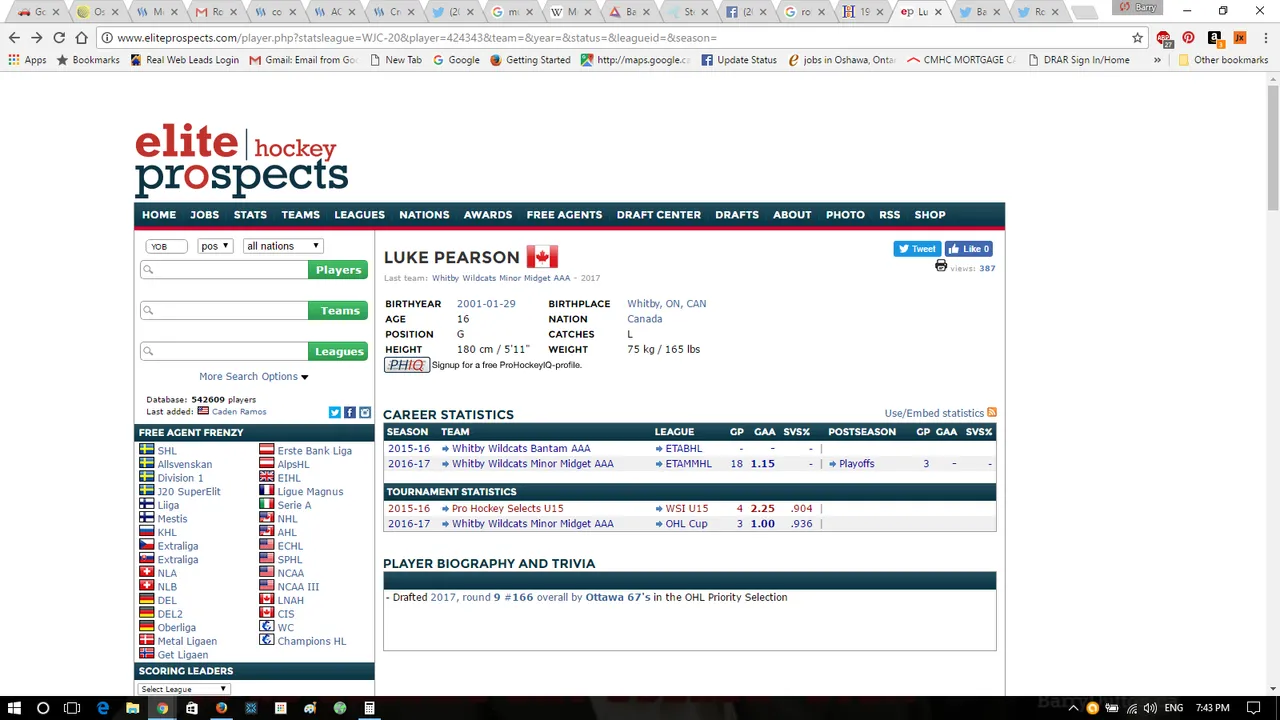Open the TEAMS menu
The height and width of the screenshot is (720, 1280).
coord(300,215)
